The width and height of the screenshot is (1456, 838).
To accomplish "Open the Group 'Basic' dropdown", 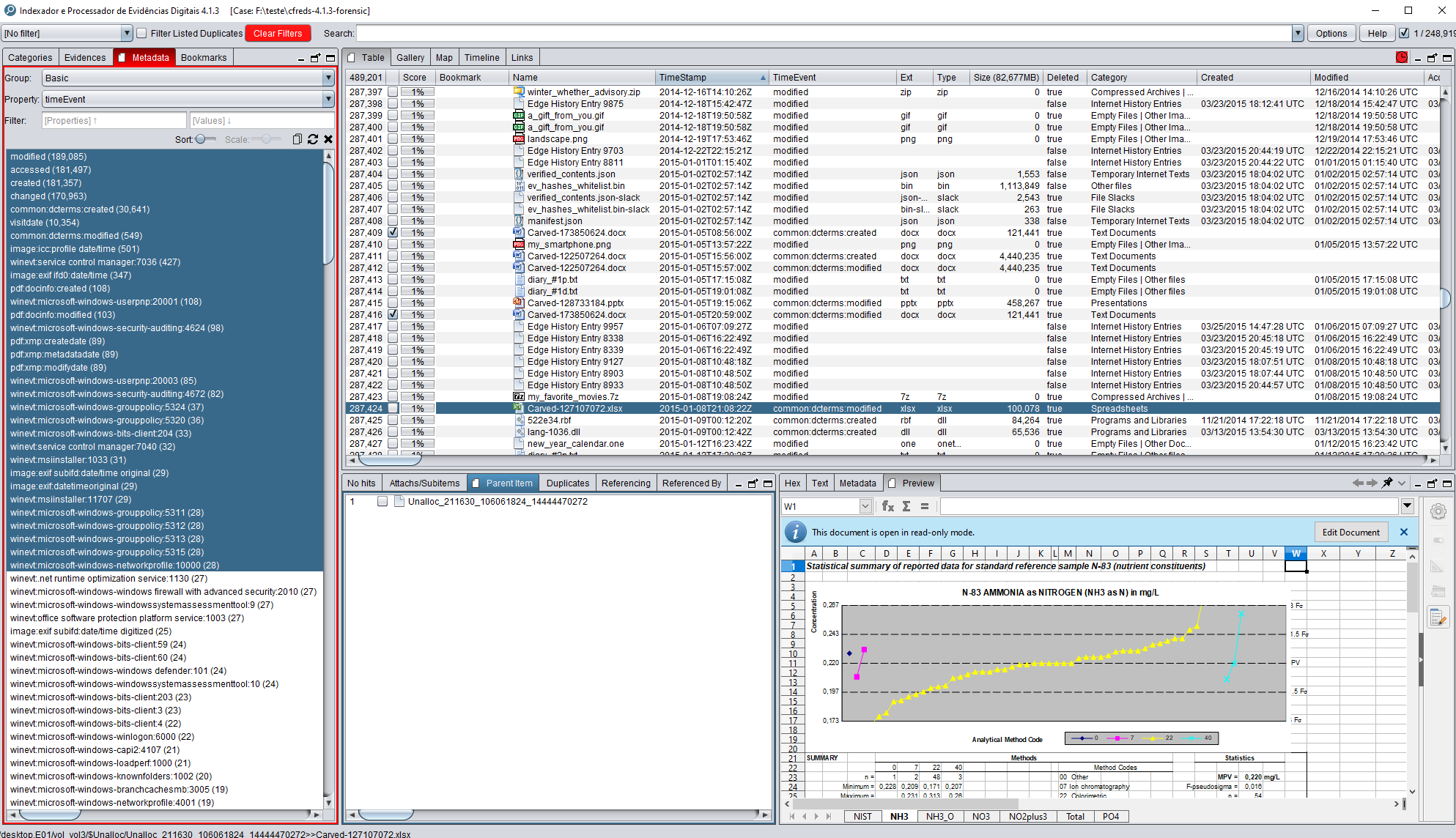I will coord(328,77).
